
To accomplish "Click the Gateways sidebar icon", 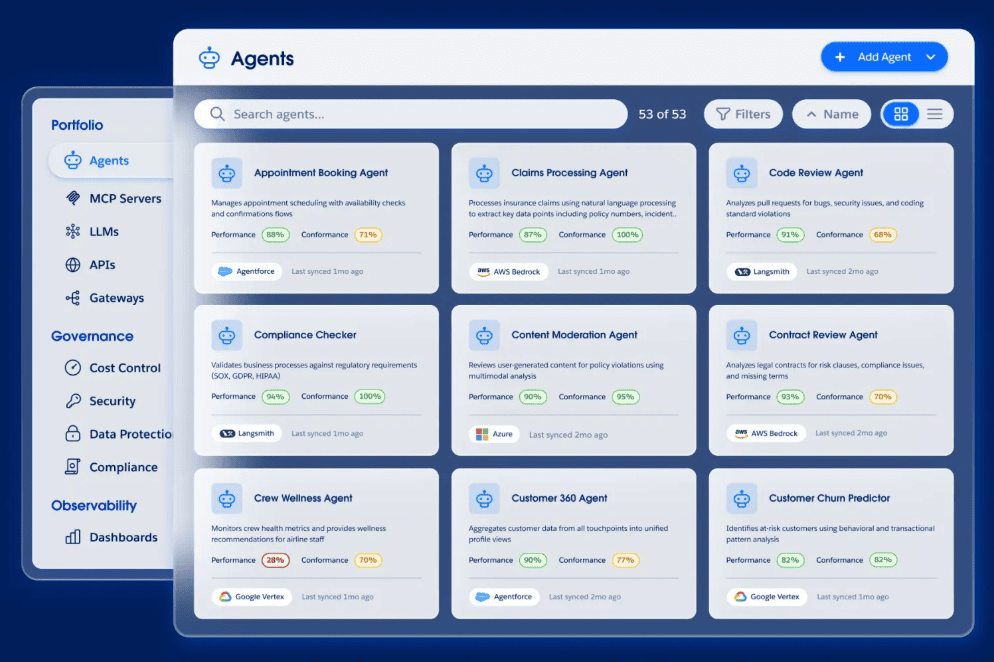I will click(x=73, y=297).
